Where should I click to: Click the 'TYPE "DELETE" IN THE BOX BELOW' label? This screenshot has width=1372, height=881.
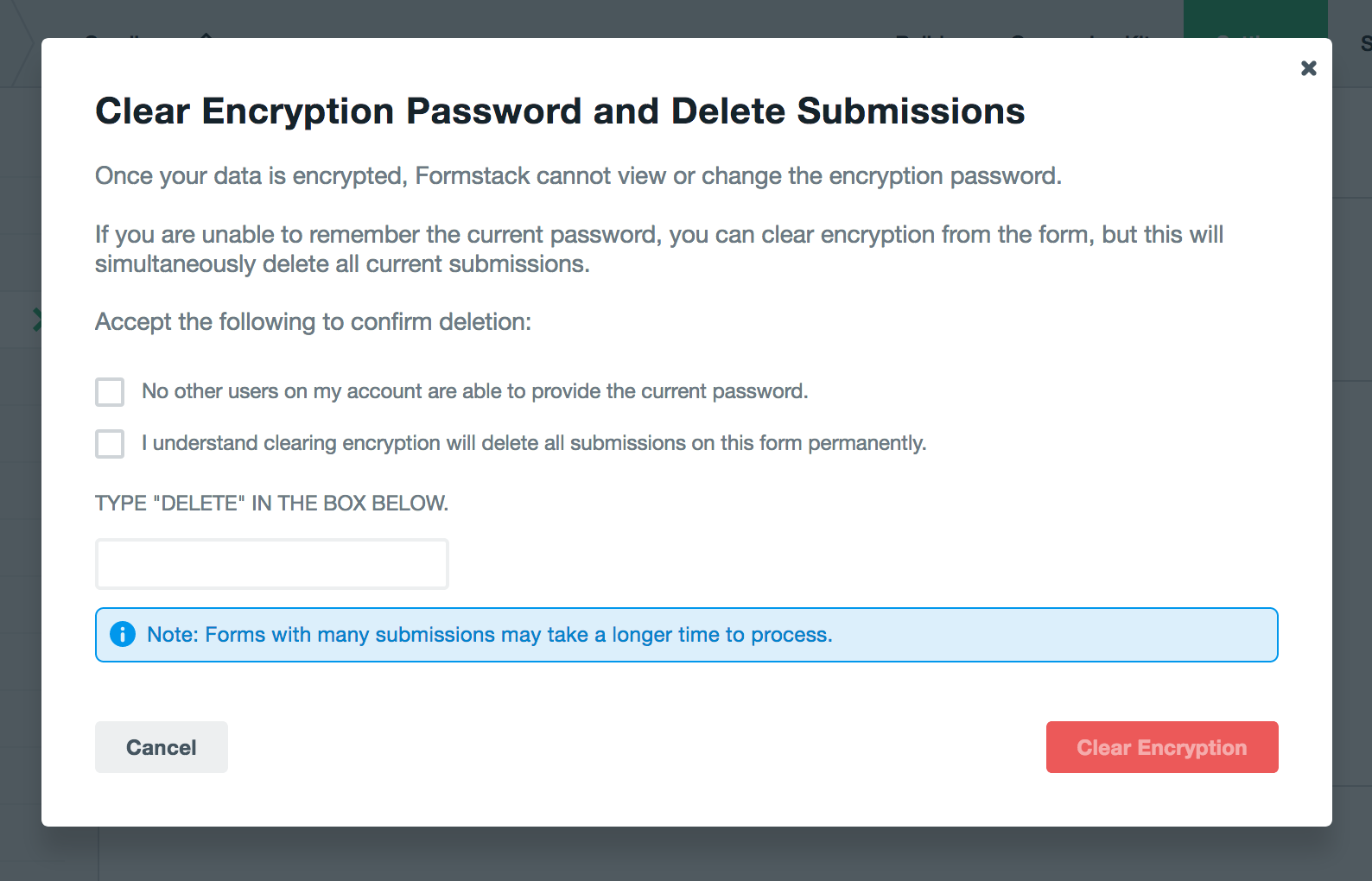271,504
